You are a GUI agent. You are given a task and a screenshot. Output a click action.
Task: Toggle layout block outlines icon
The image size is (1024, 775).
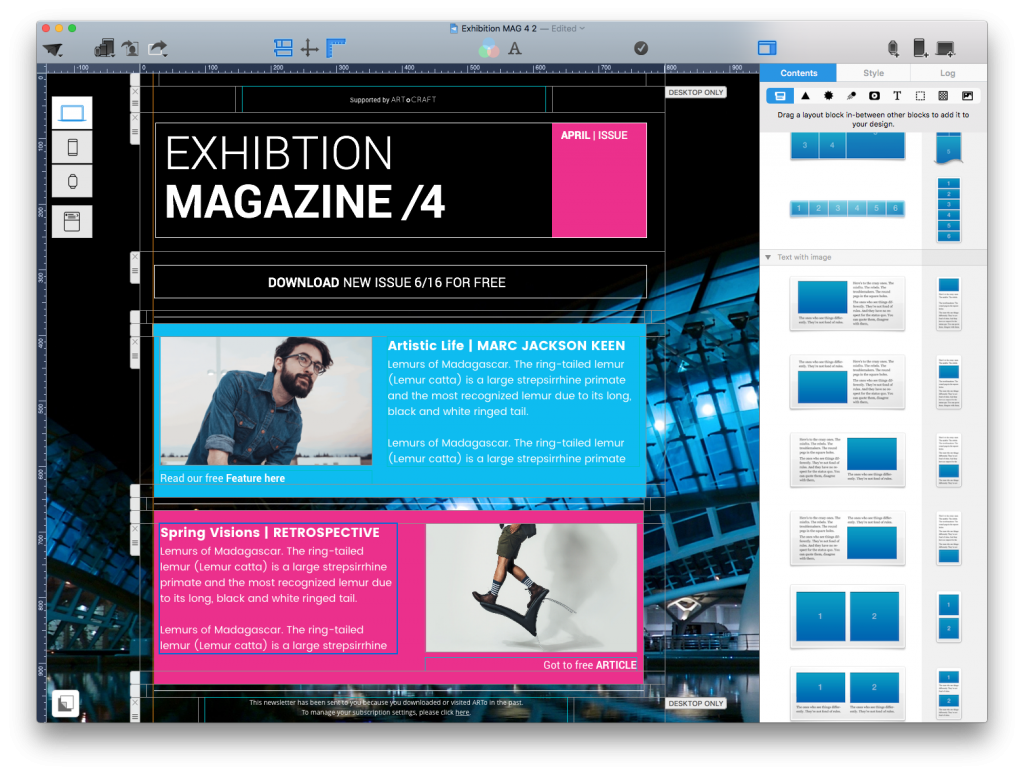(283, 48)
